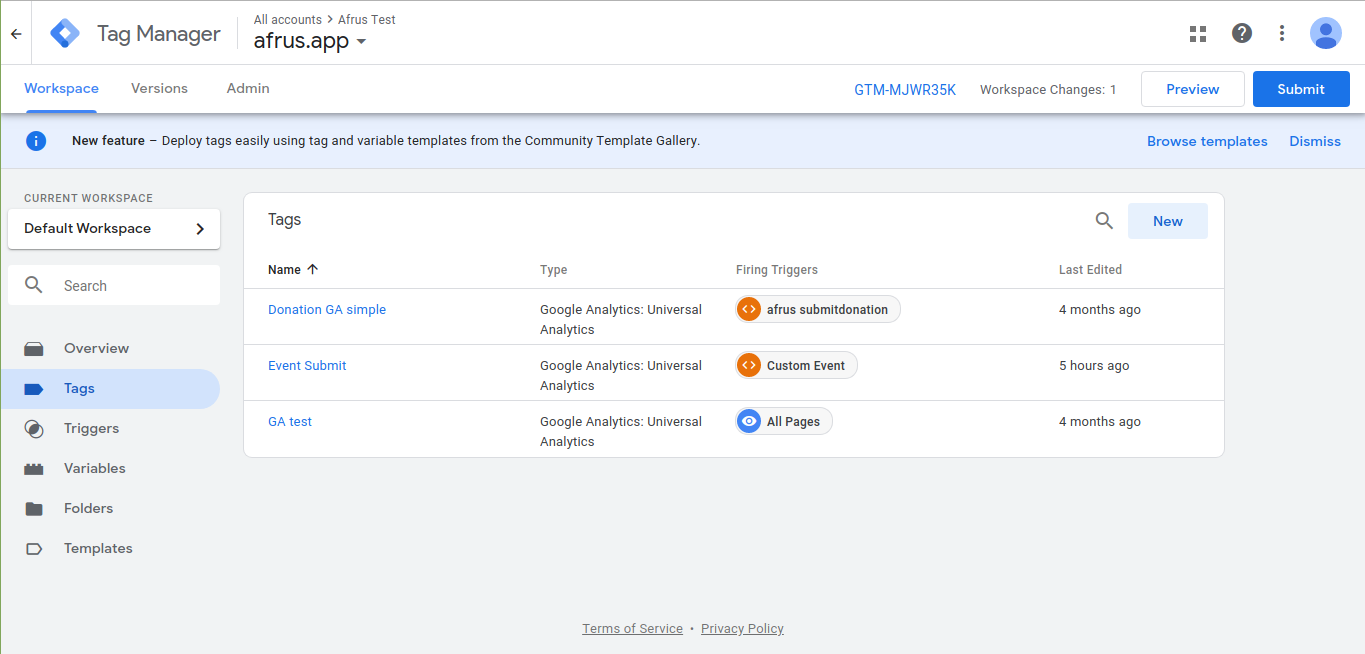Click the Afrus Test breadcrumb
The width and height of the screenshot is (1365, 654).
coord(367,19)
